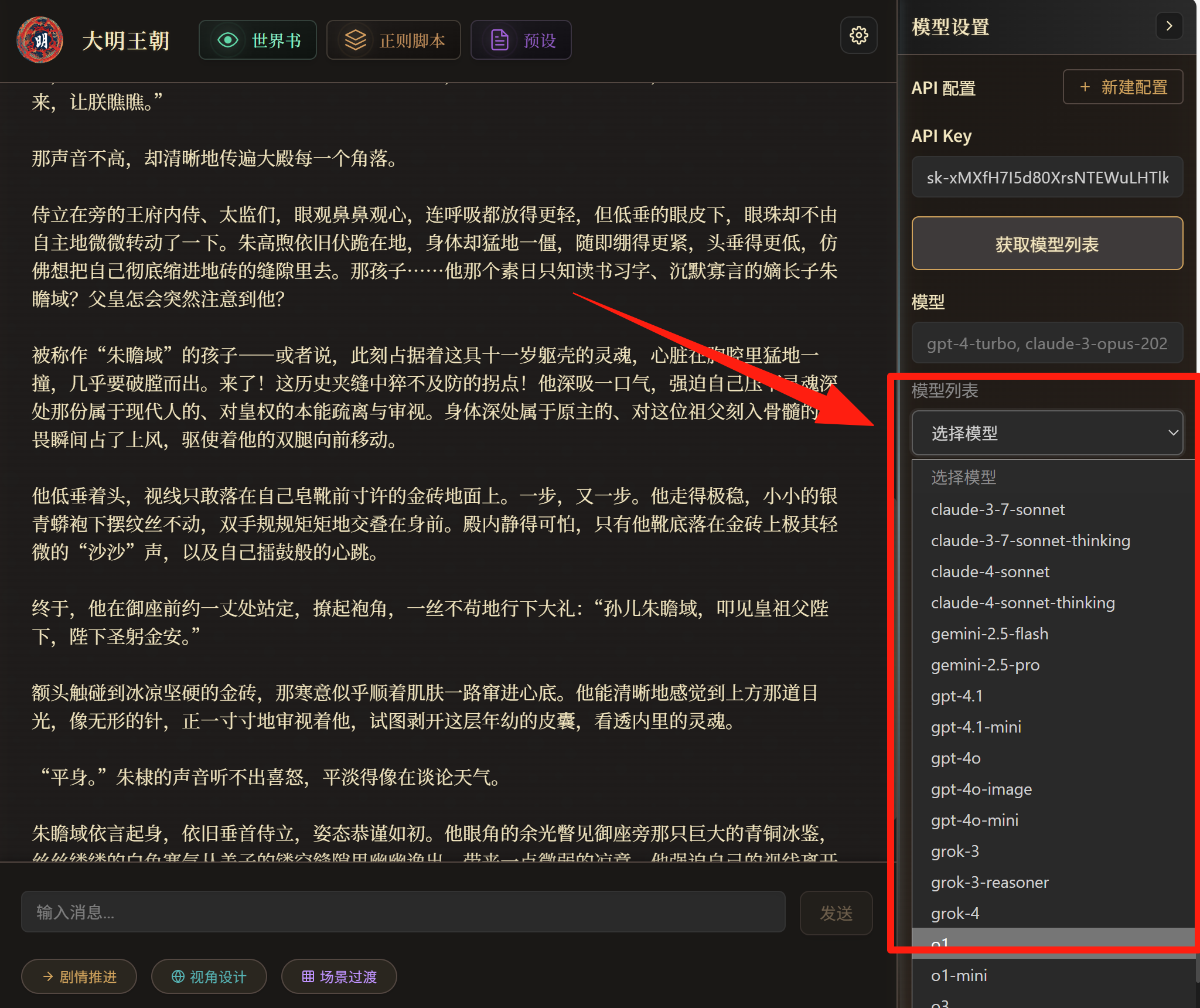Screen dimensions: 1200x1008
Task: Click the 模型设置 panel title
Action: click(950, 27)
